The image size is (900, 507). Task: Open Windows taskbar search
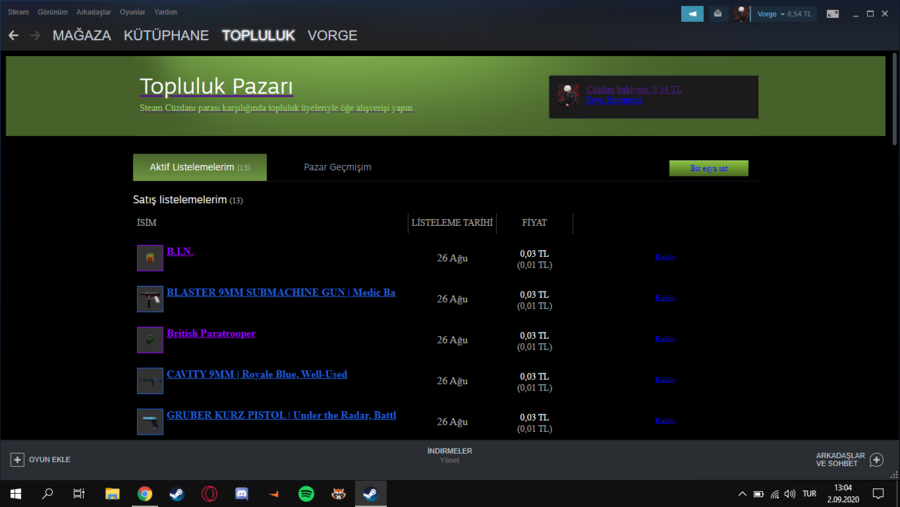coord(48,494)
